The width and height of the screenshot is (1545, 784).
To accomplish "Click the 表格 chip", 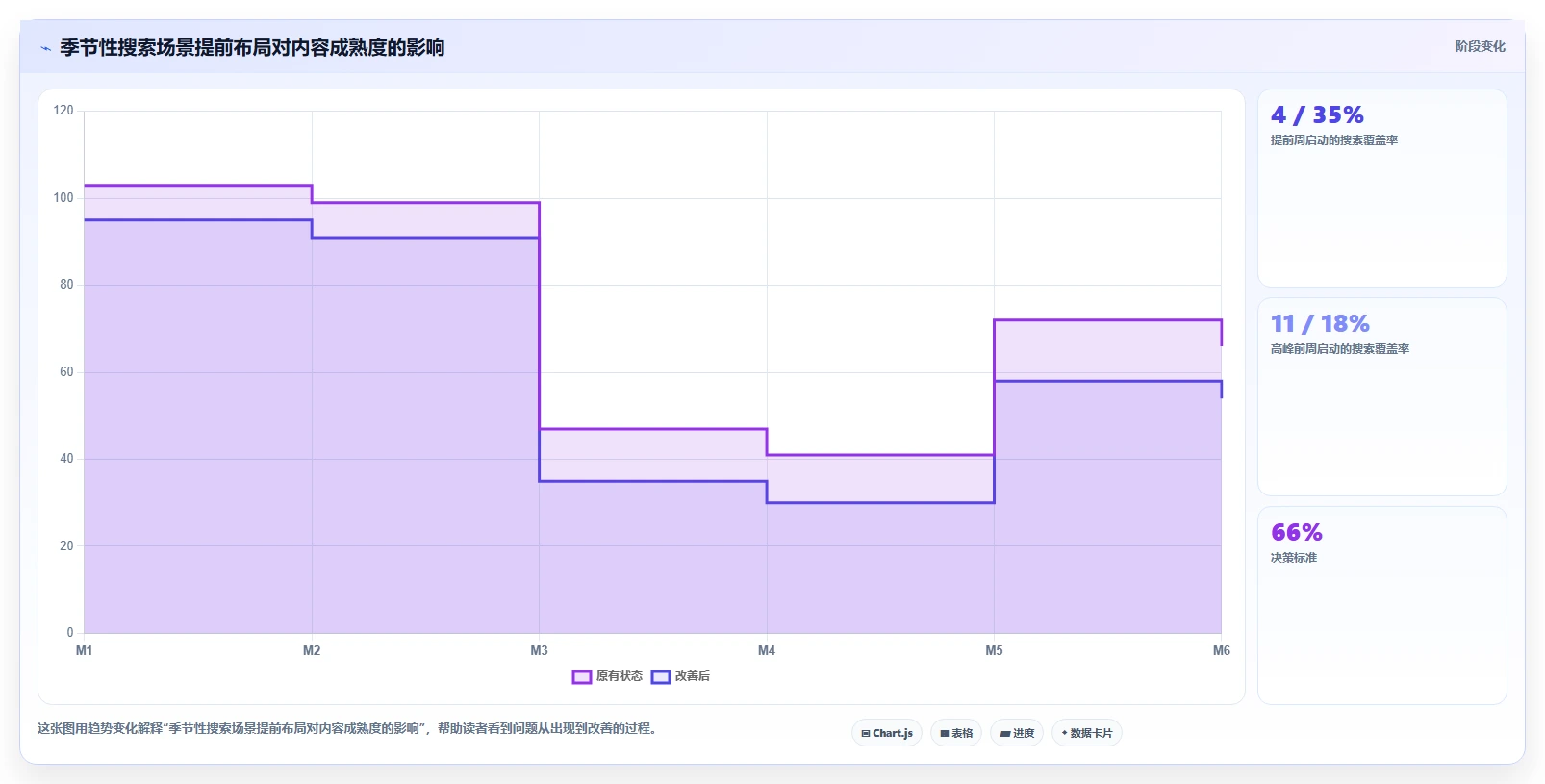I will click(x=956, y=733).
